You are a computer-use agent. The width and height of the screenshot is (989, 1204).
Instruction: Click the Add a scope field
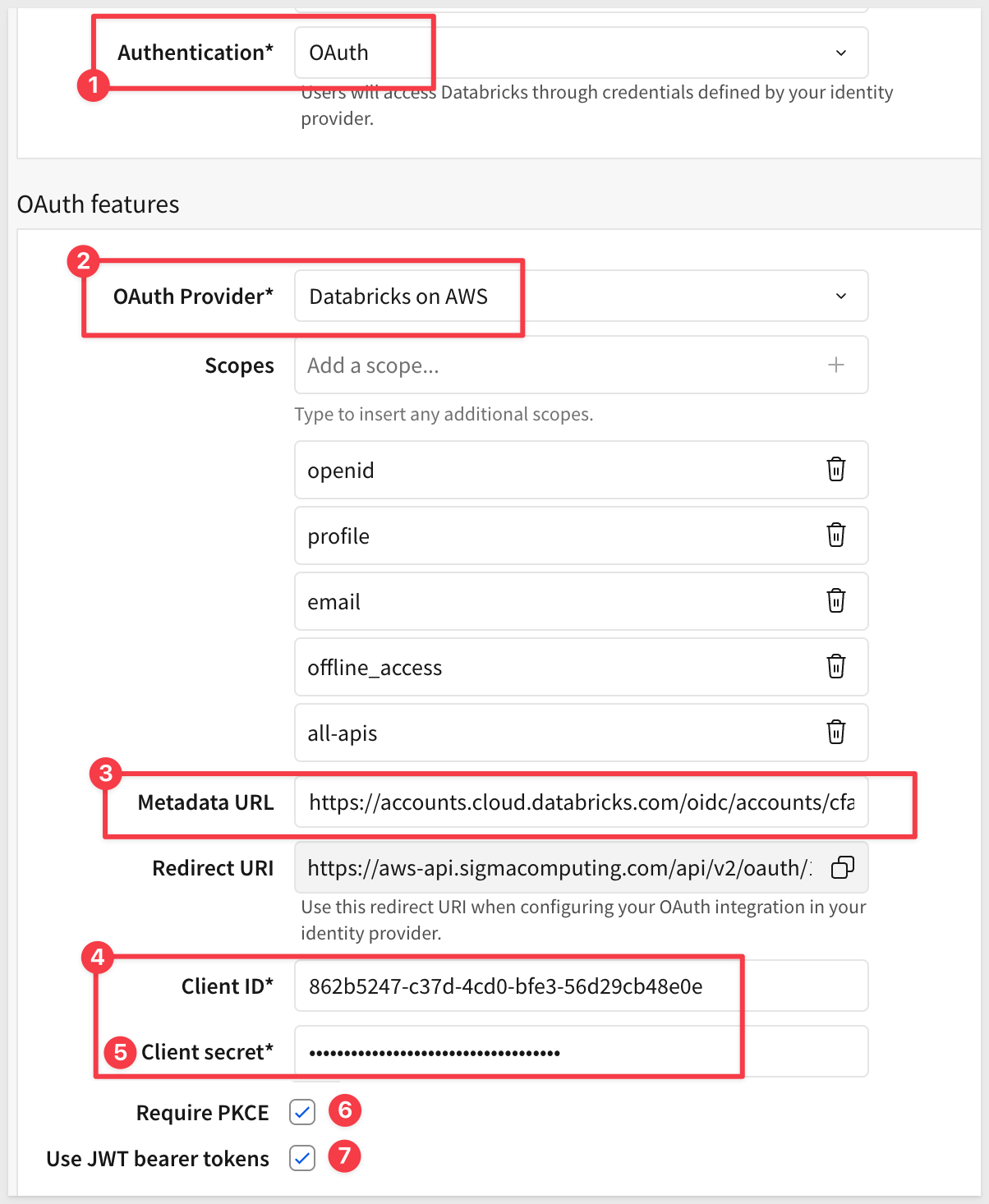point(559,365)
